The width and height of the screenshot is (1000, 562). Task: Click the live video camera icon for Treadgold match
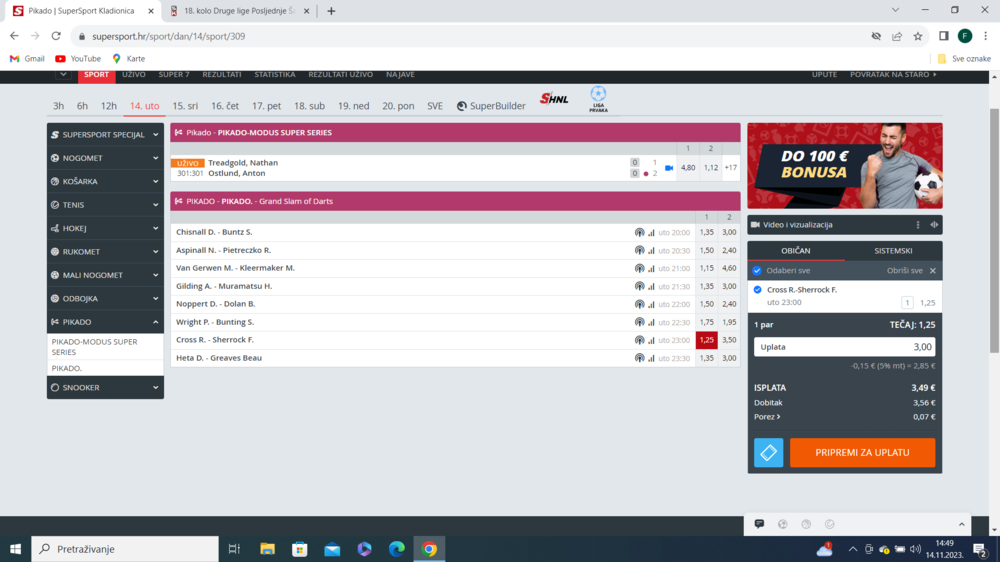[x=669, y=168]
